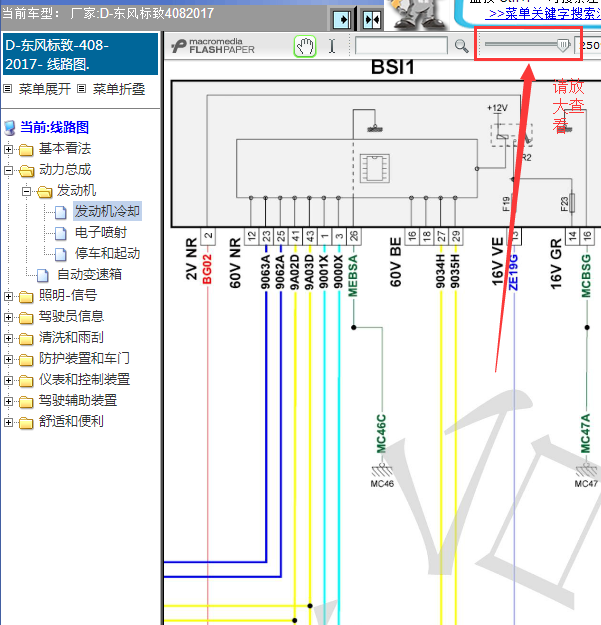Open the 自动变速箱 diagram

click(x=90, y=274)
